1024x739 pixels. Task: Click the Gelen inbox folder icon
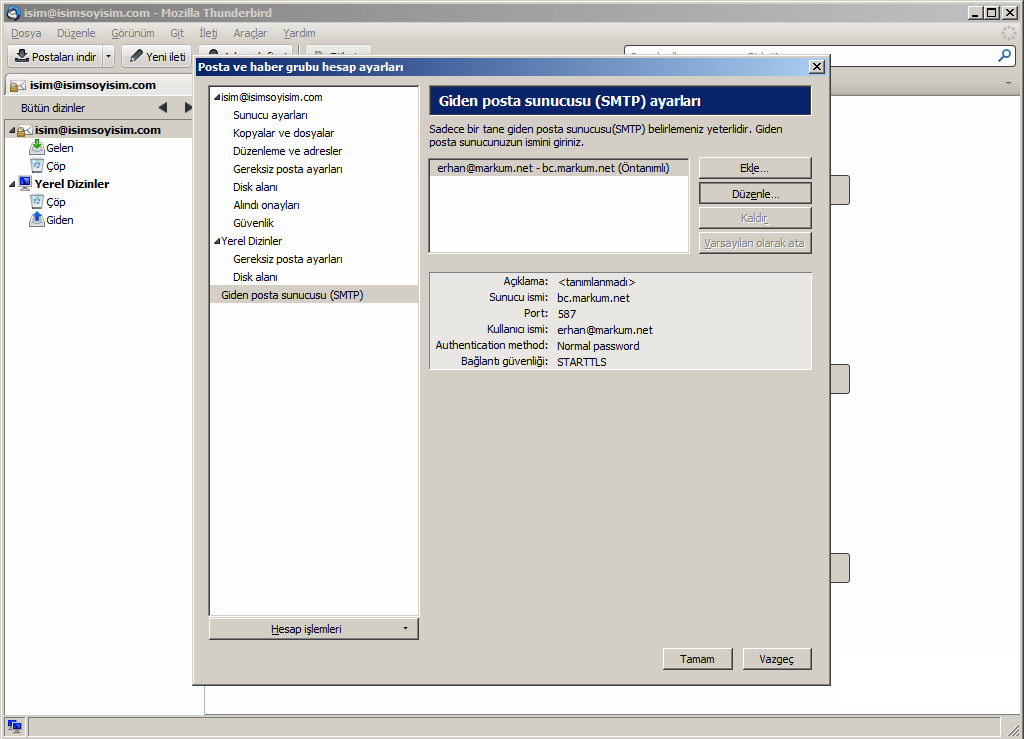[37, 148]
